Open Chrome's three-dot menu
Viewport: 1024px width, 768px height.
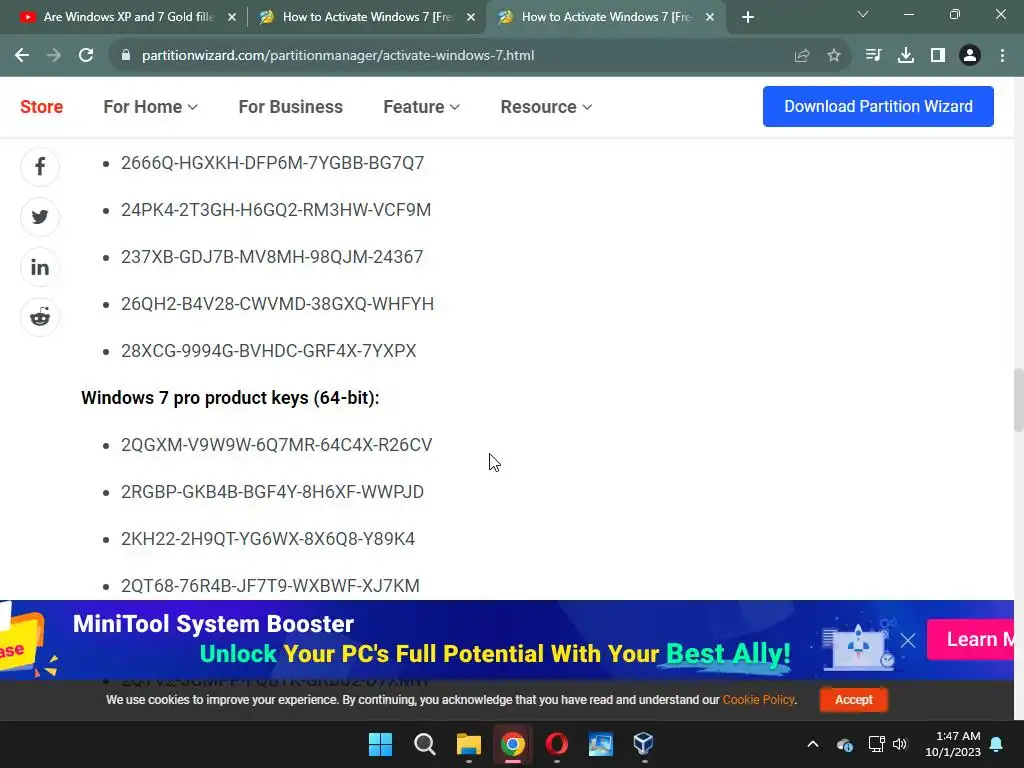coord(1002,56)
